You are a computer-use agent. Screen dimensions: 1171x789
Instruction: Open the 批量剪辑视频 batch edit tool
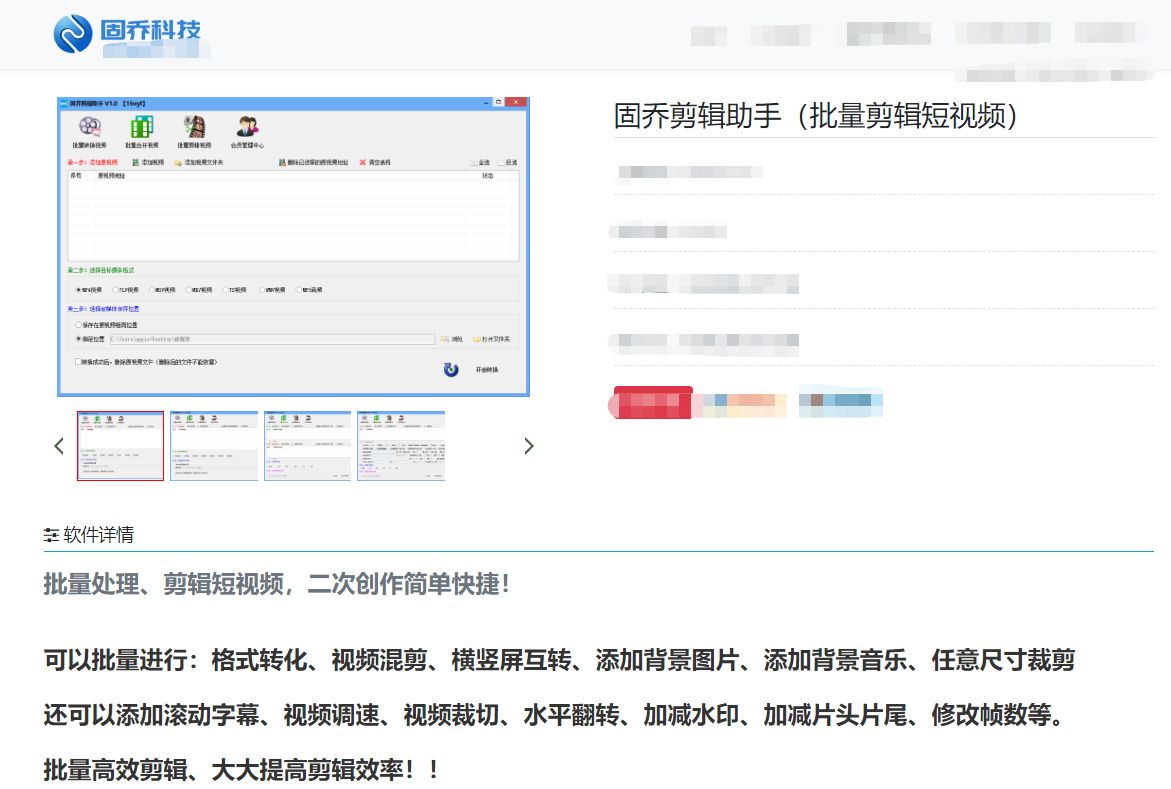click(193, 126)
